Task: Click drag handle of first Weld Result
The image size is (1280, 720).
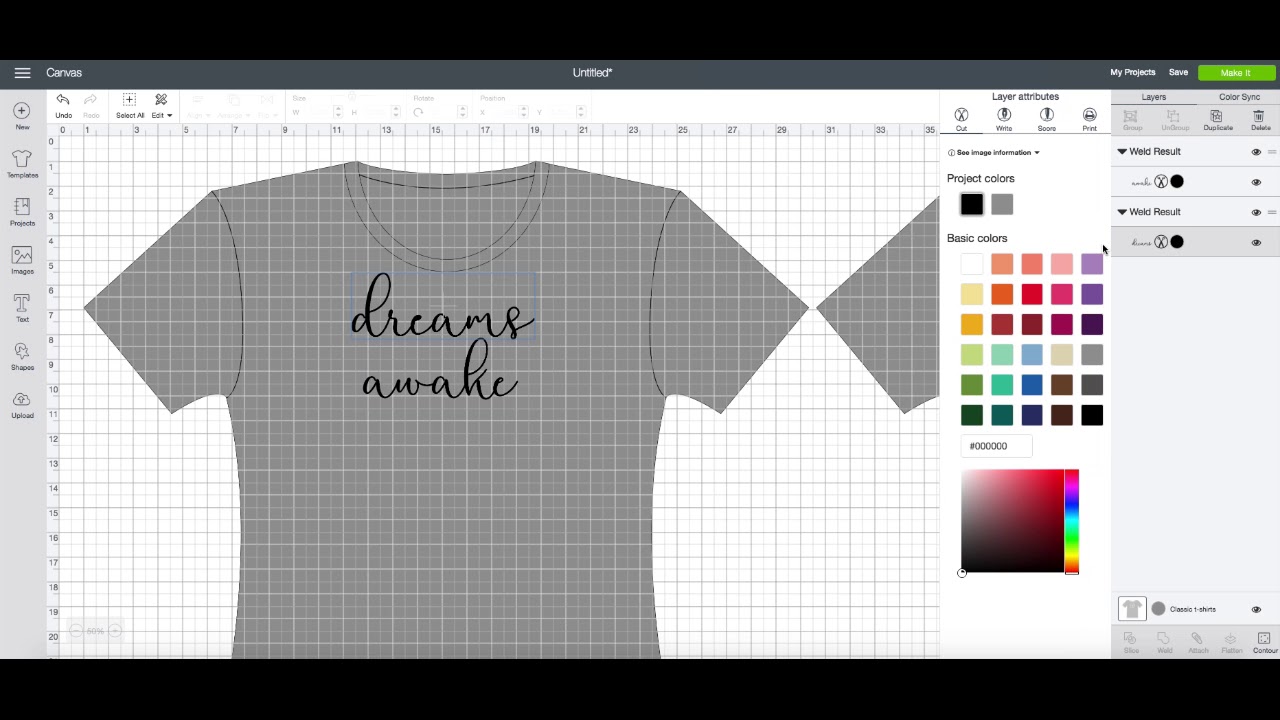Action: click(x=1272, y=152)
